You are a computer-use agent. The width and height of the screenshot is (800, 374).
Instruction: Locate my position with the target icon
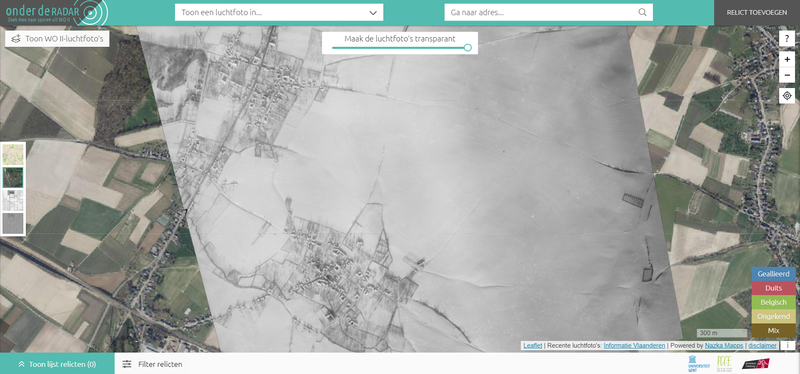(787, 96)
